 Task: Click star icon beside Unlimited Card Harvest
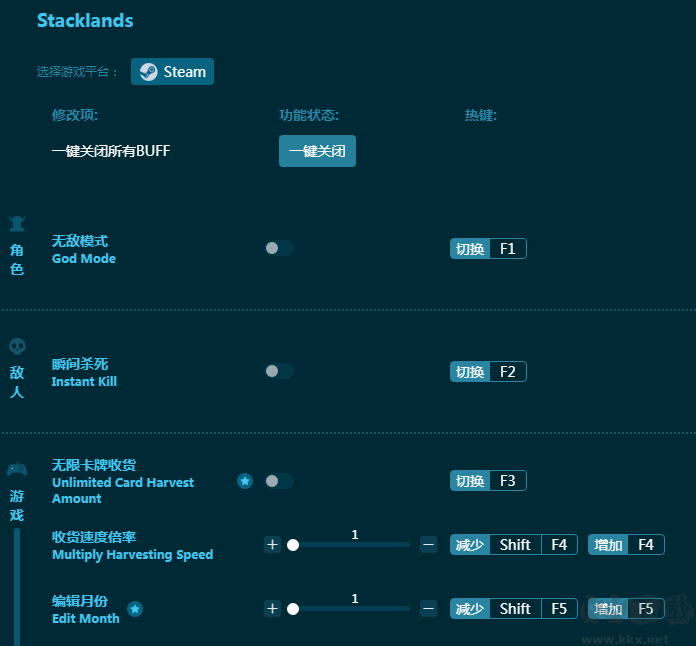pyautogui.click(x=245, y=481)
